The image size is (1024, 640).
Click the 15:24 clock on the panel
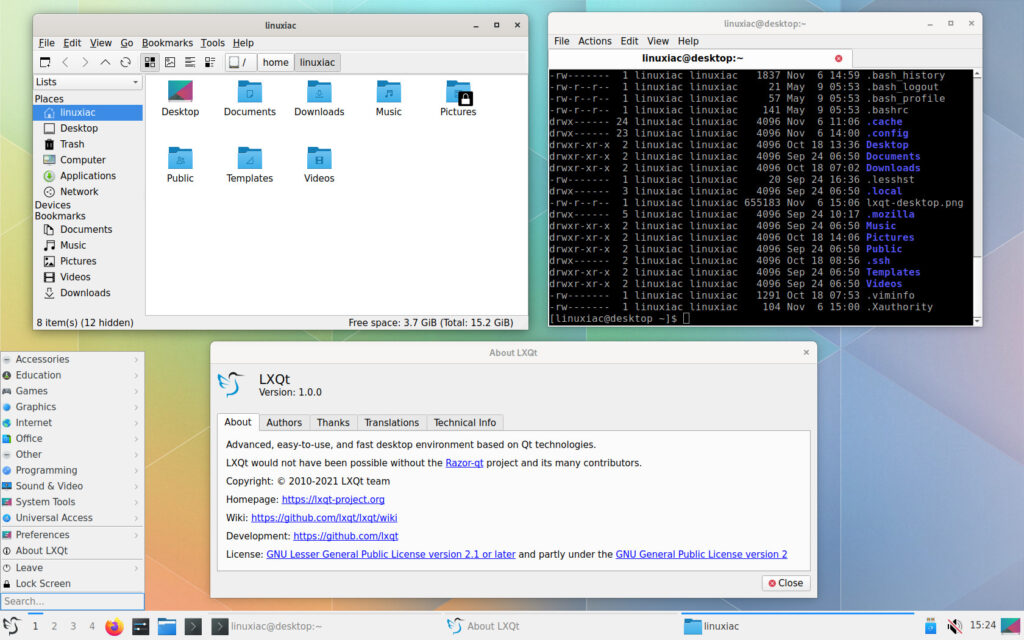tap(982, 626)
